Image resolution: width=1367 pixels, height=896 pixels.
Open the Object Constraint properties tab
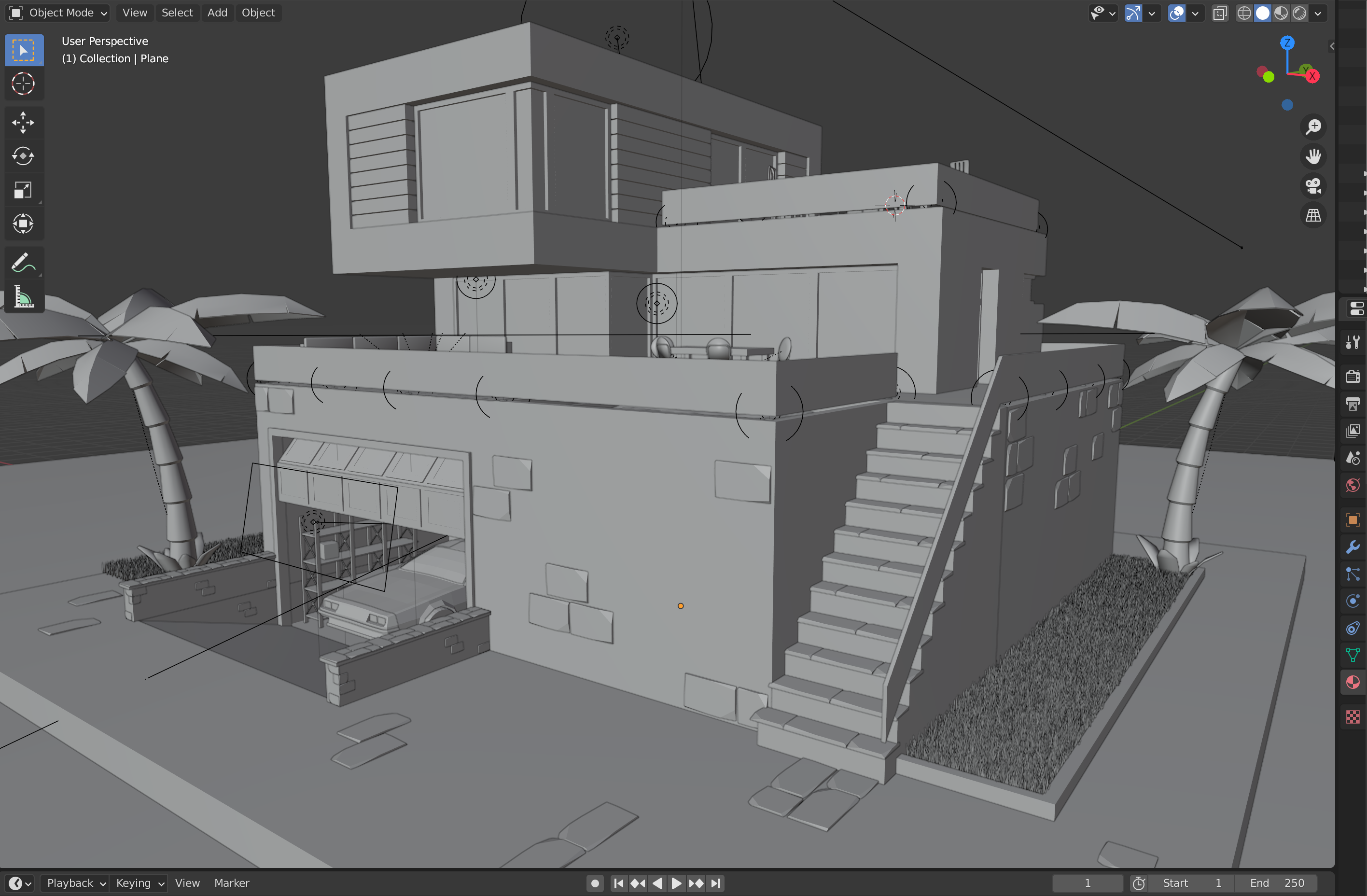(1353, 628)
